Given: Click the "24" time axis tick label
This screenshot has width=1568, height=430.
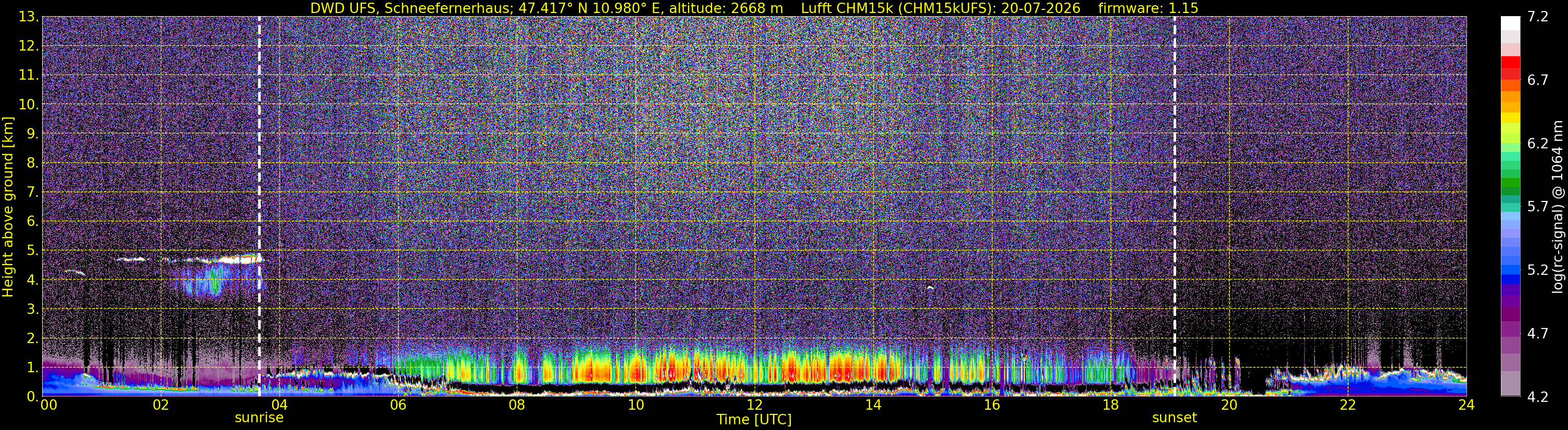Looking at the screenshot, I should pos(1467,405).
